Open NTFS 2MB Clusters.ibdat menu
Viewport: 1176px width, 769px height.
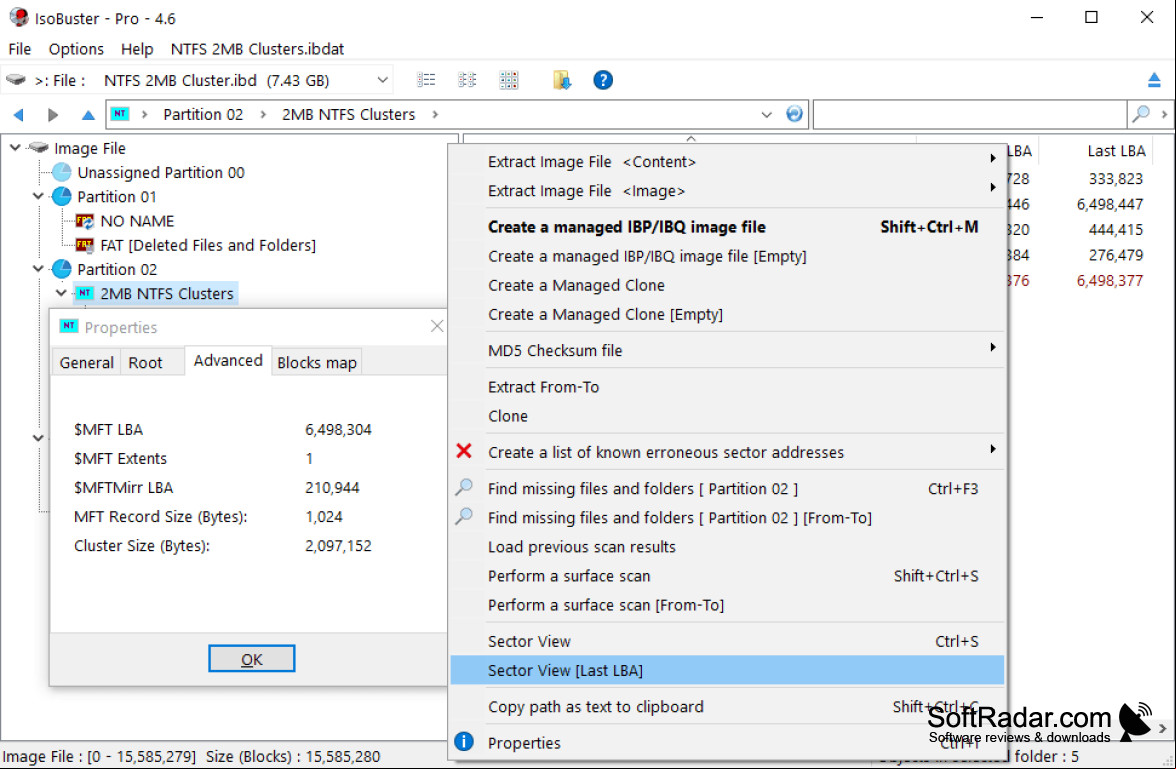coord(257,49)
